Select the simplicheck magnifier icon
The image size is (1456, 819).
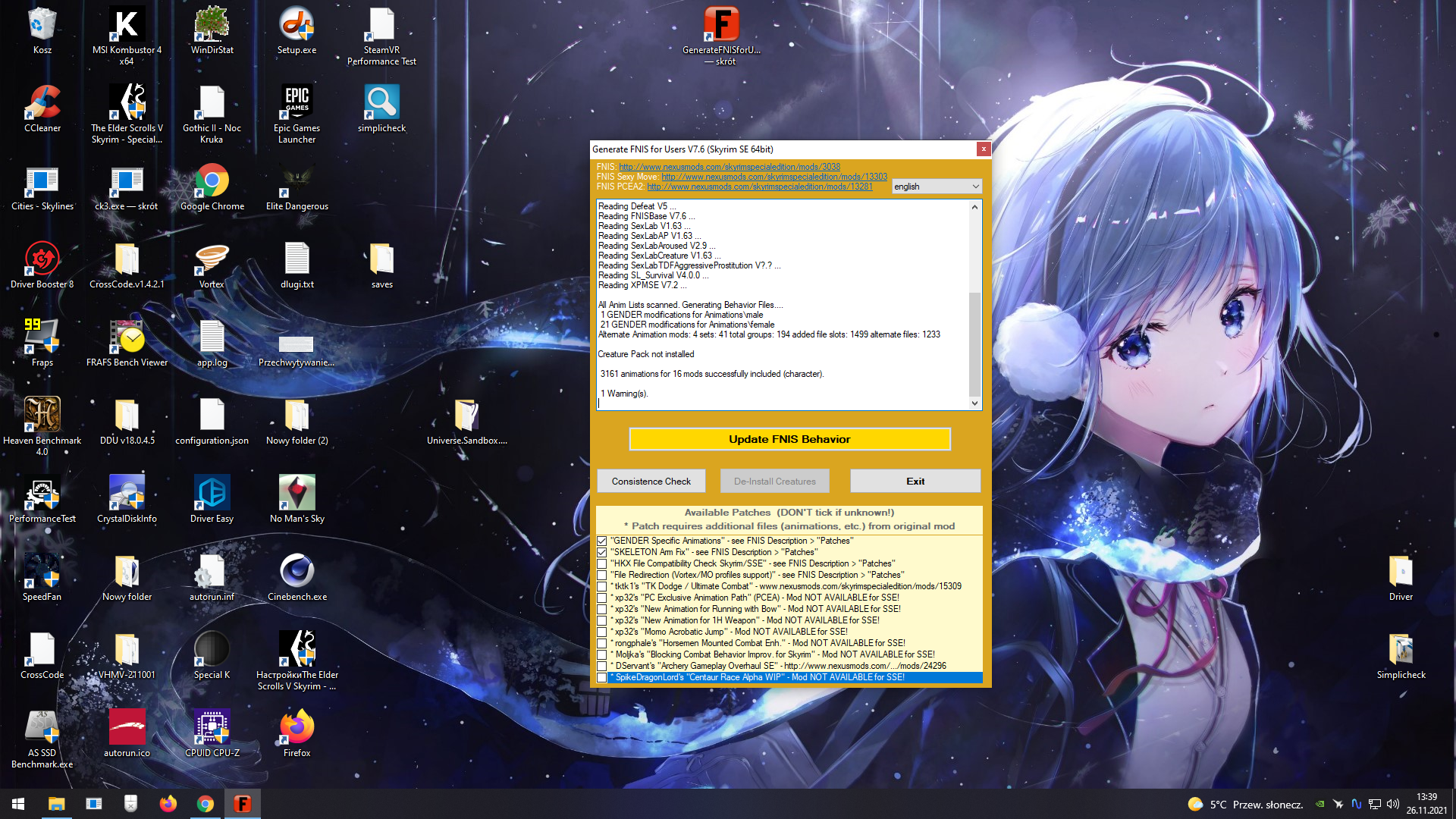coord(381,109)
